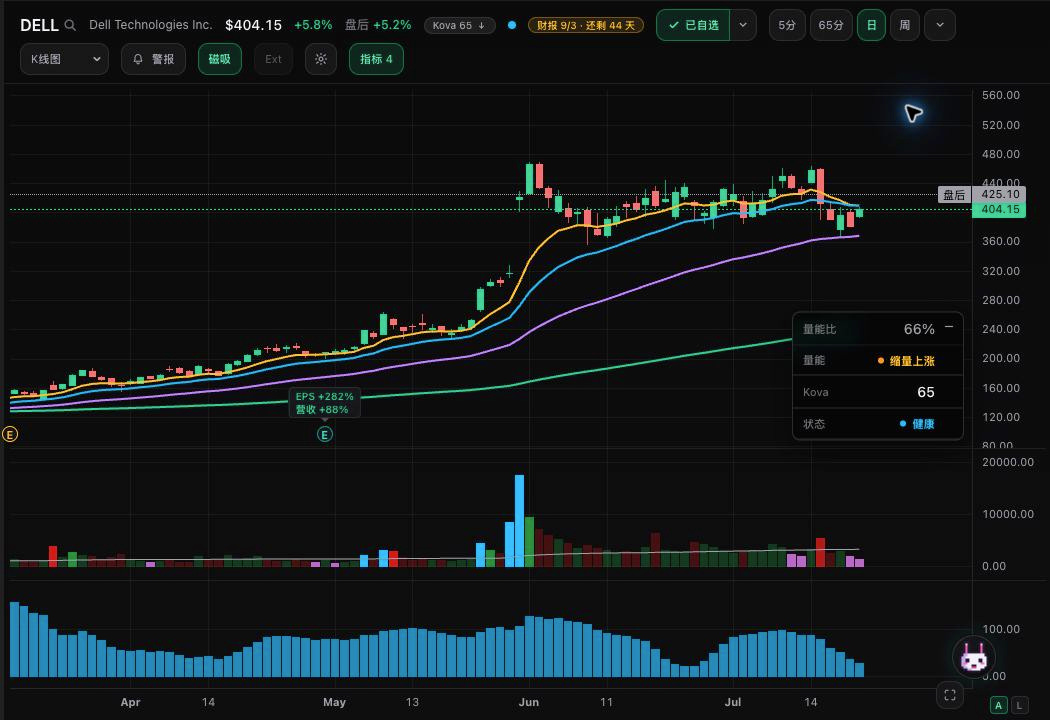
Task: Expand more timeframe options chevron
Action: pyautogui.click(x=940, y=25)
